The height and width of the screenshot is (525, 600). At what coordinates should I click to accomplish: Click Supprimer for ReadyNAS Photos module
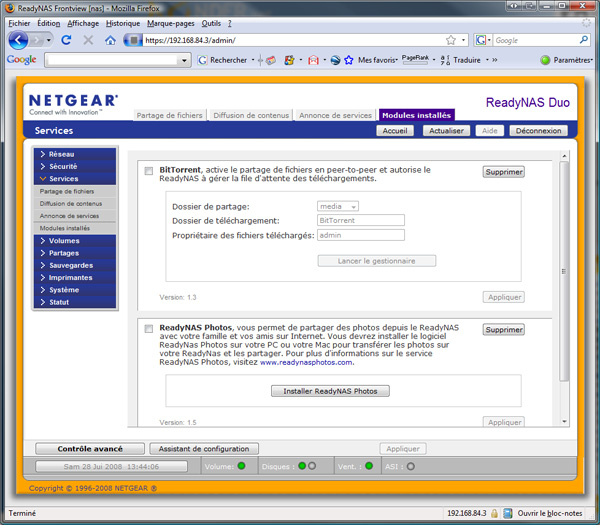[x=504, y=330]
